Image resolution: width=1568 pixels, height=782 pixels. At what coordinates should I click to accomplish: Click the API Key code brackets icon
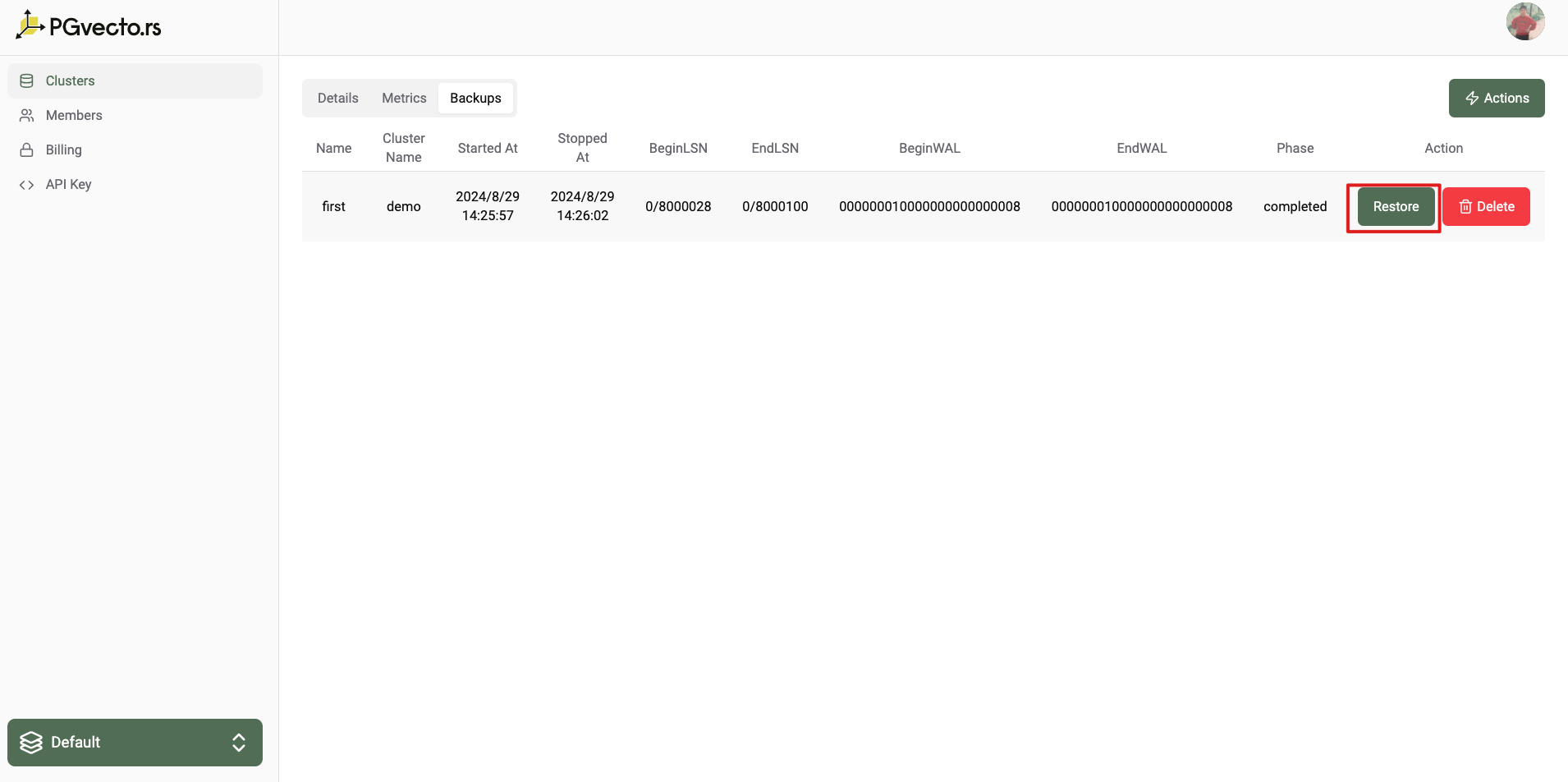[x=27, y=185]
